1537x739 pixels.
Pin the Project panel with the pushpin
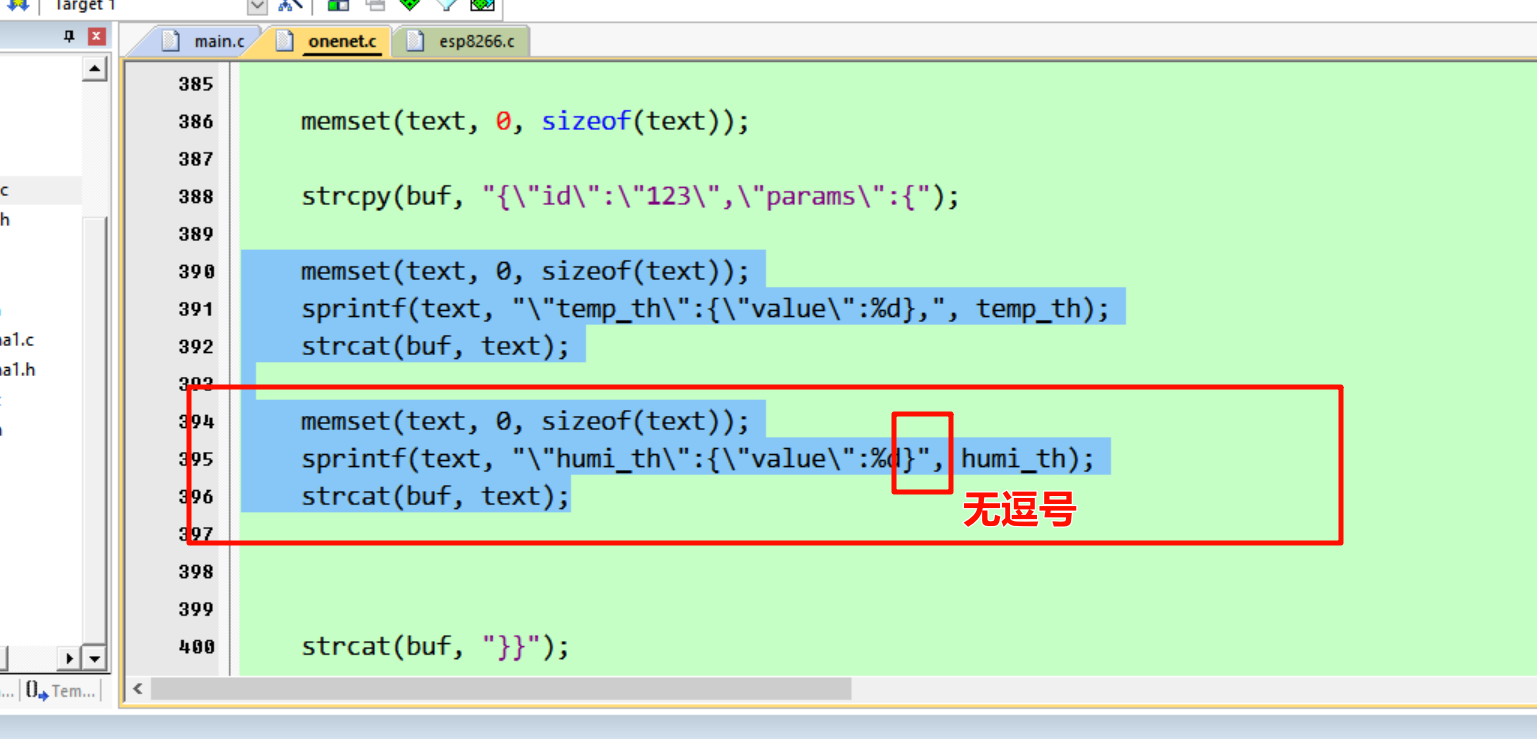click(69, 37)
